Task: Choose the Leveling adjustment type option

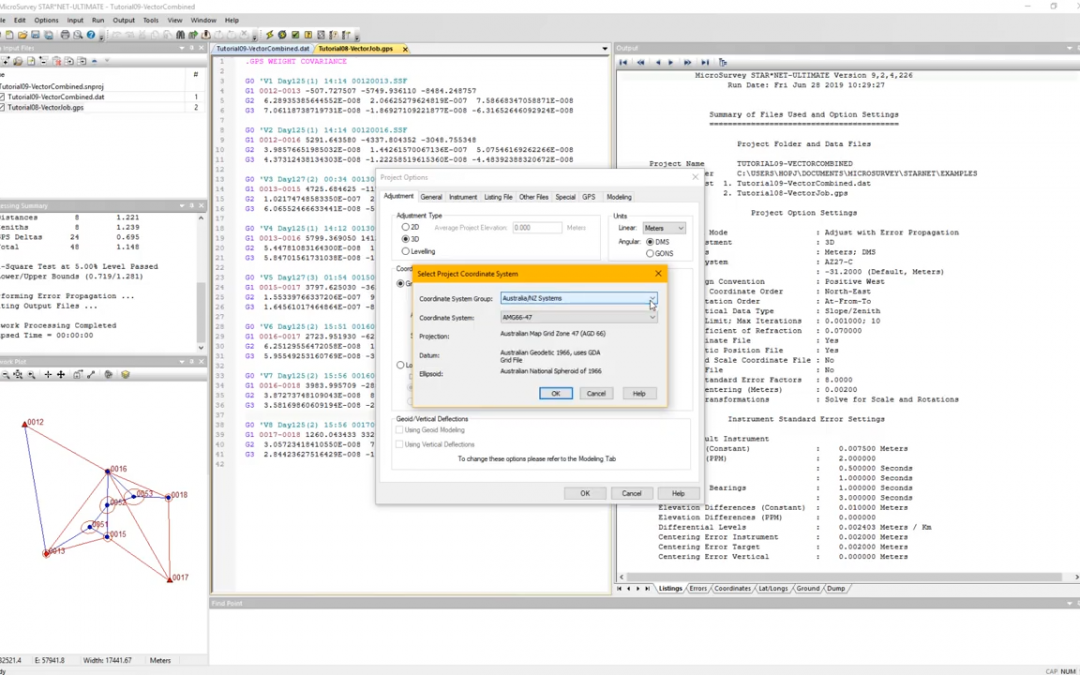Action: point(405,251)
